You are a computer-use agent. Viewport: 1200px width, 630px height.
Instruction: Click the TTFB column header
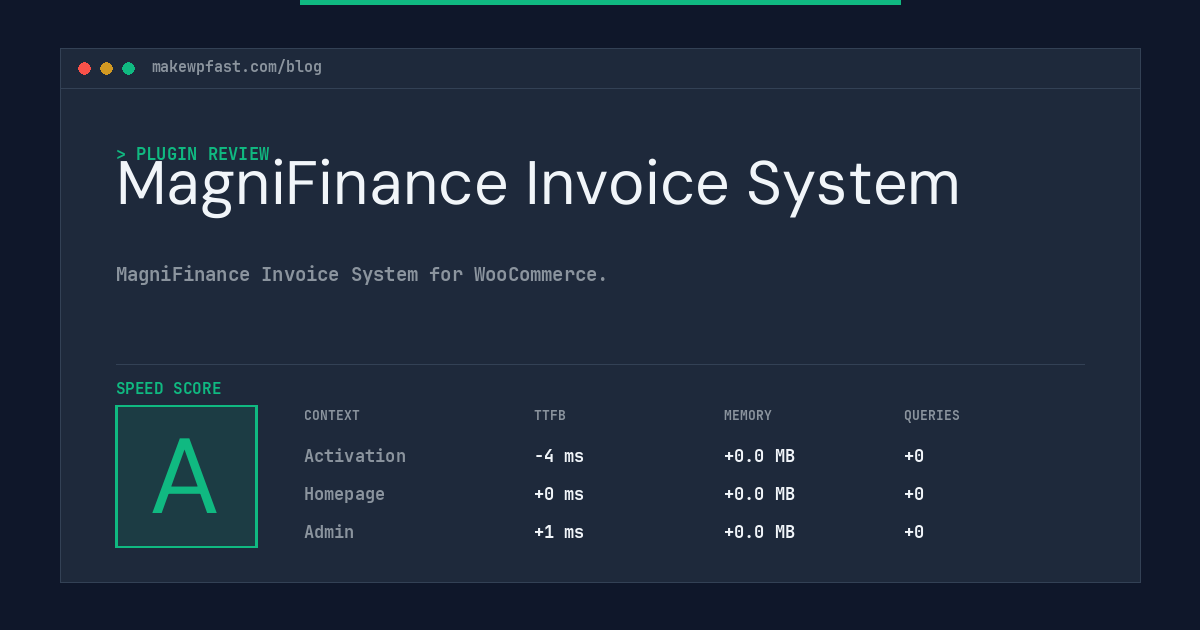pyautogui.click(x=550, y=416)
